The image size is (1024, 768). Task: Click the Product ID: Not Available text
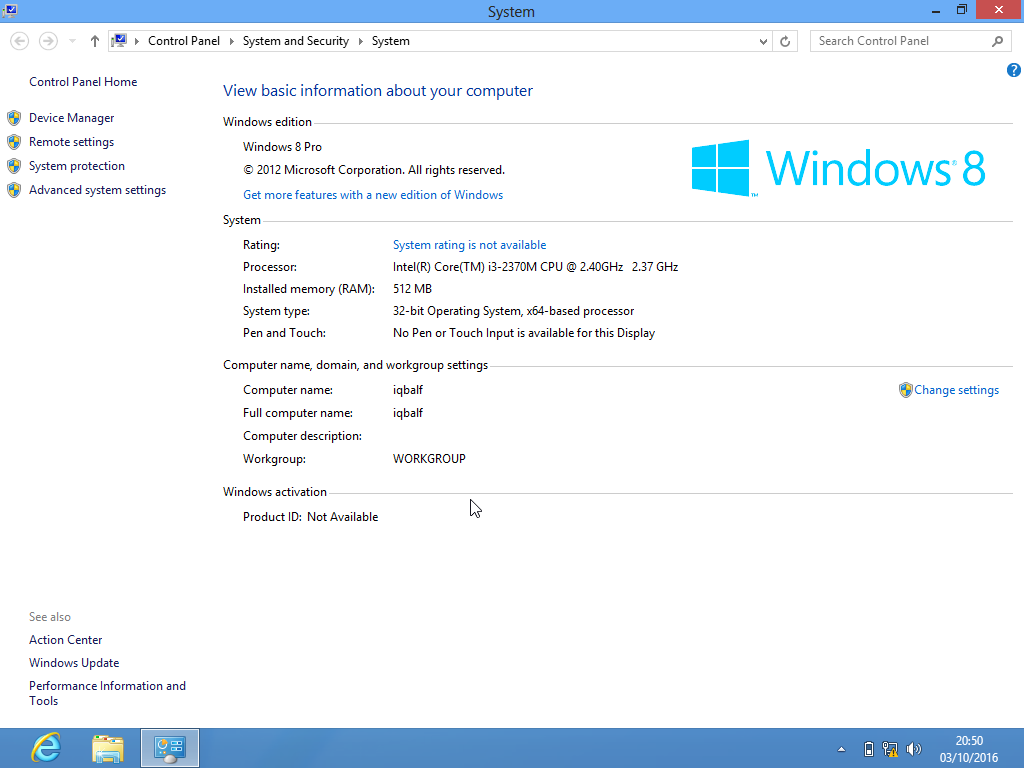coord(310,517)
